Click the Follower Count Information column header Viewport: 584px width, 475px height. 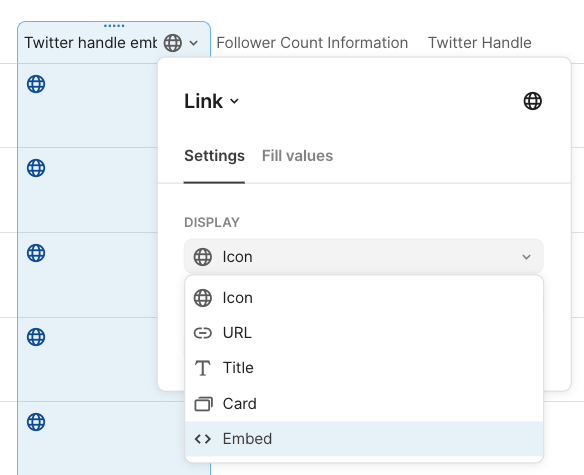[x=312, y=43]
